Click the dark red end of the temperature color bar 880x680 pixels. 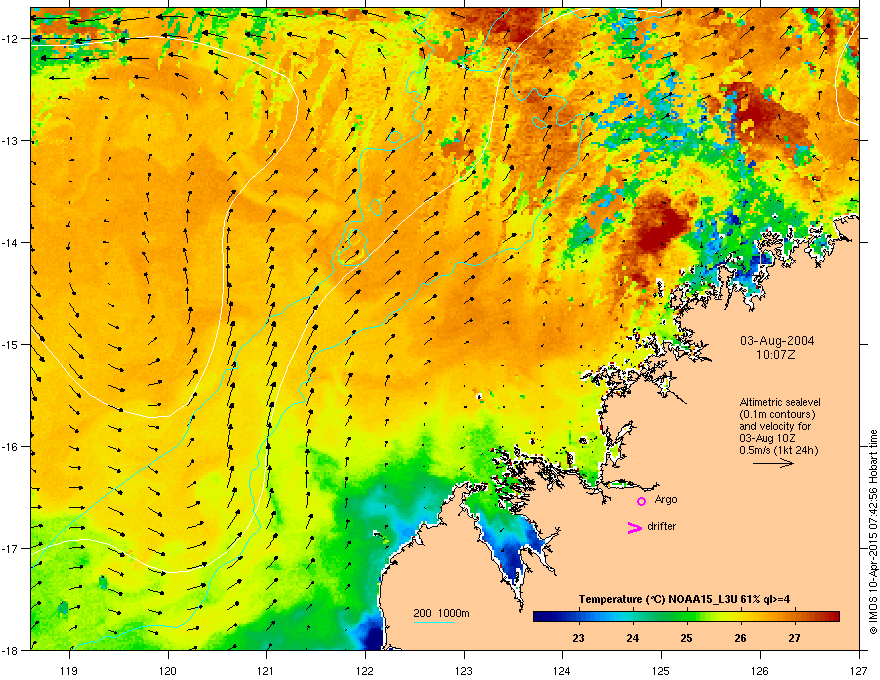833,617
